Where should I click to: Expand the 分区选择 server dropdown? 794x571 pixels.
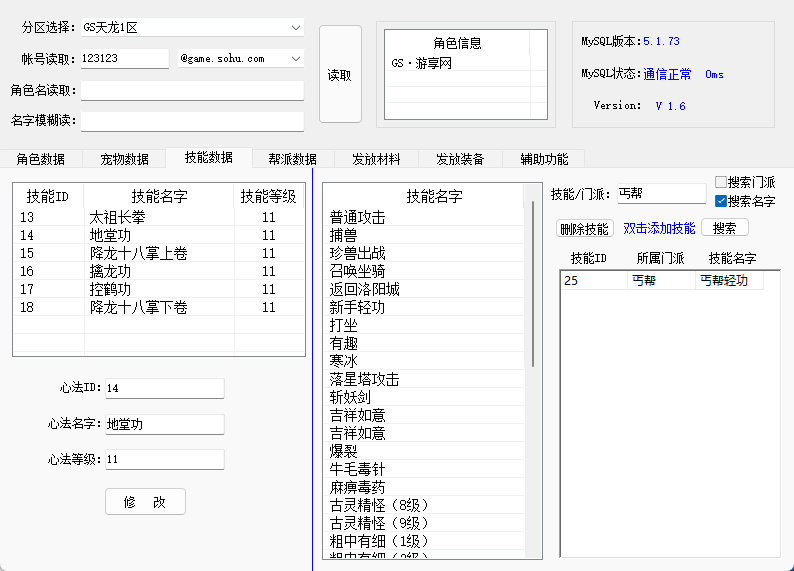295,27
